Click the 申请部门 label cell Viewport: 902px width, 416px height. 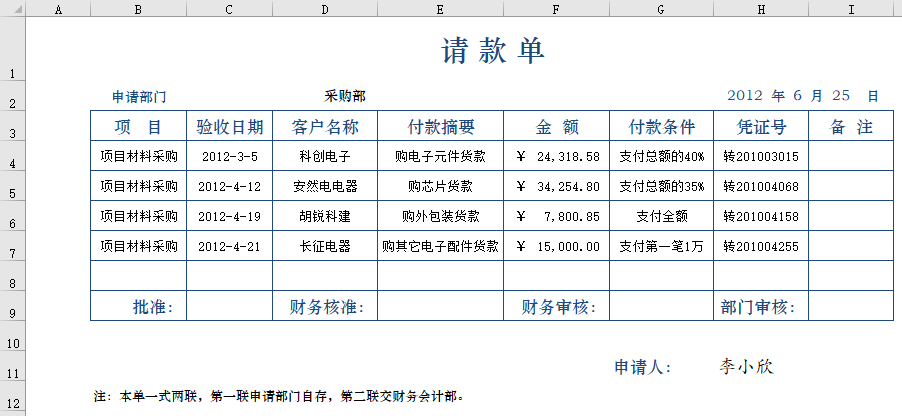coord(139,97)
